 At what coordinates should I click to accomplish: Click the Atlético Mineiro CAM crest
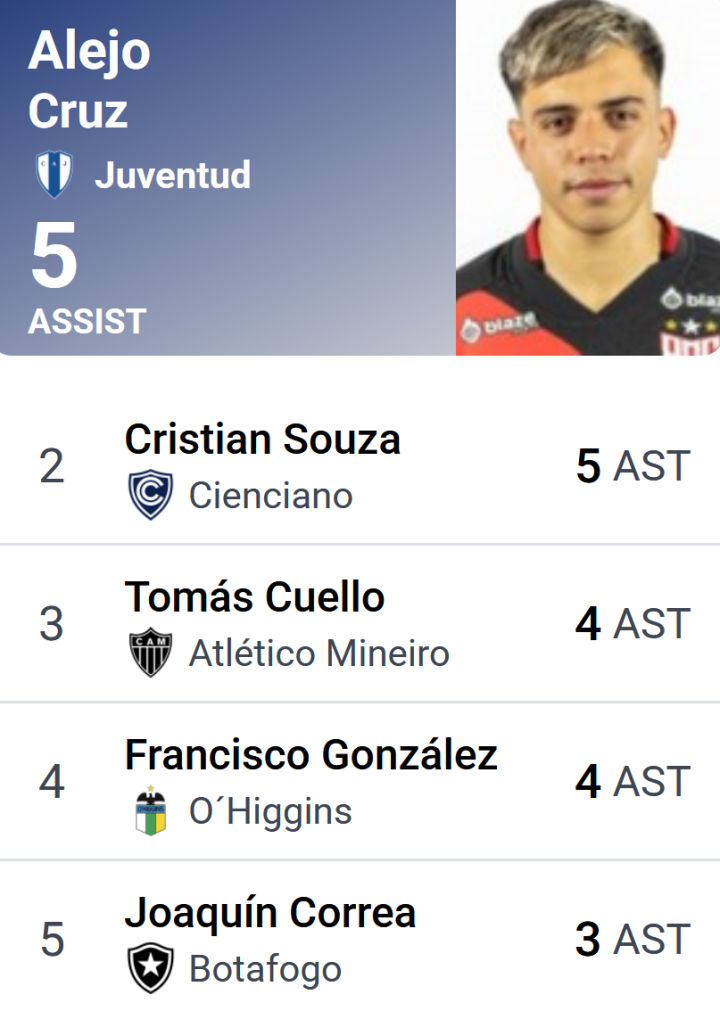click(x=150, y=652)
